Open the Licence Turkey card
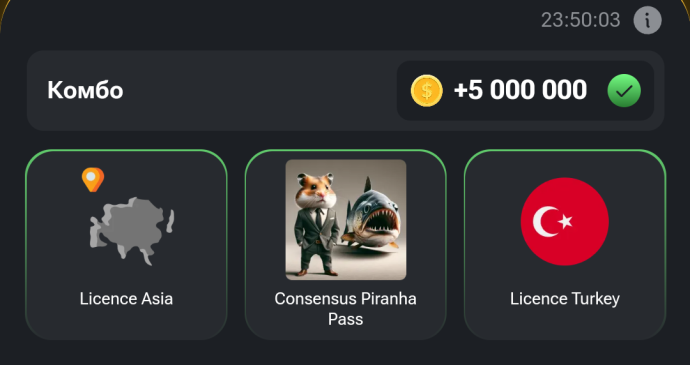 coord(565,245)
